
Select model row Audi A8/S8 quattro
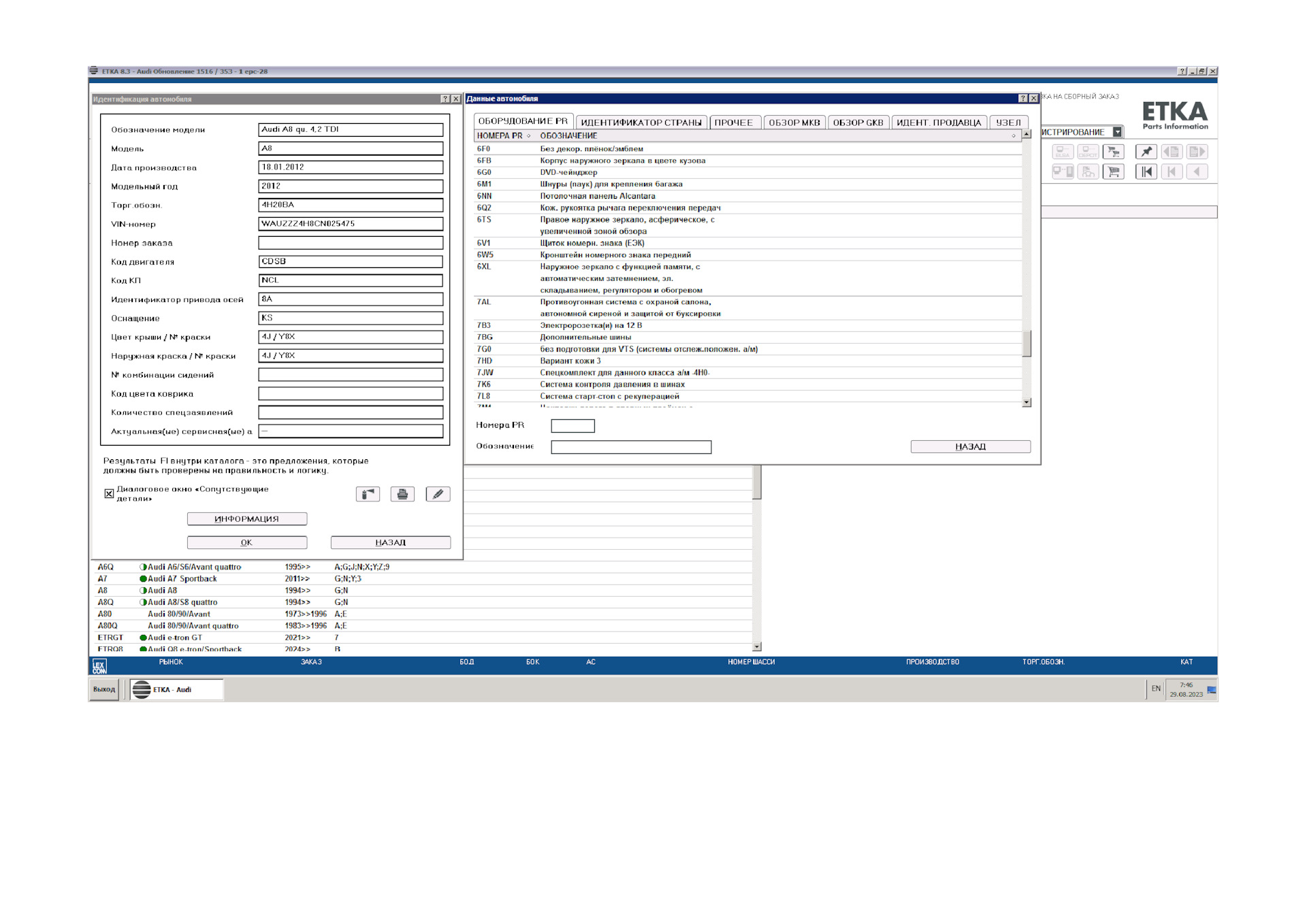(422, 603)
